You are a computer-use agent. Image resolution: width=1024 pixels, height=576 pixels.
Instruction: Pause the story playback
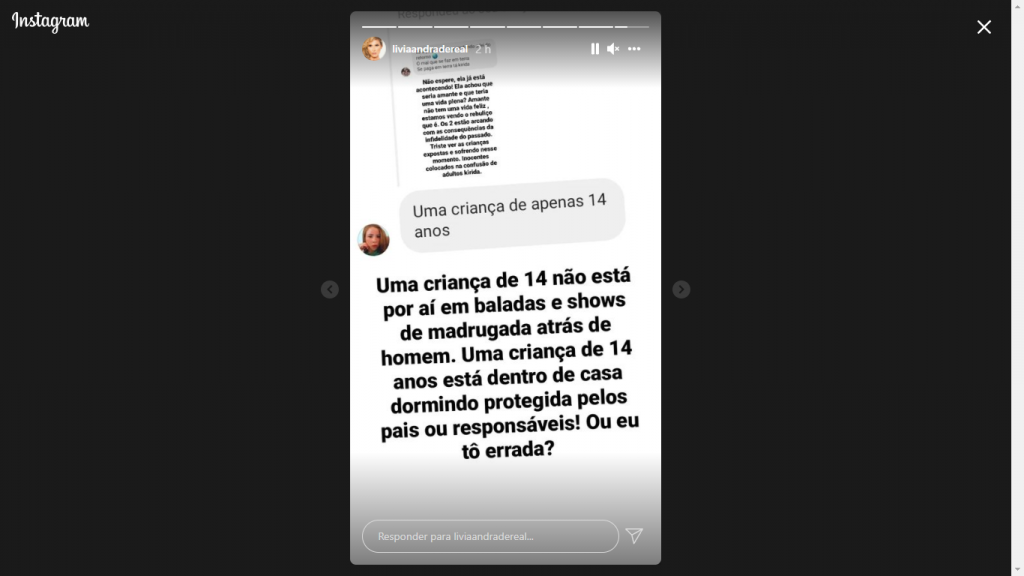coord(594,49)
